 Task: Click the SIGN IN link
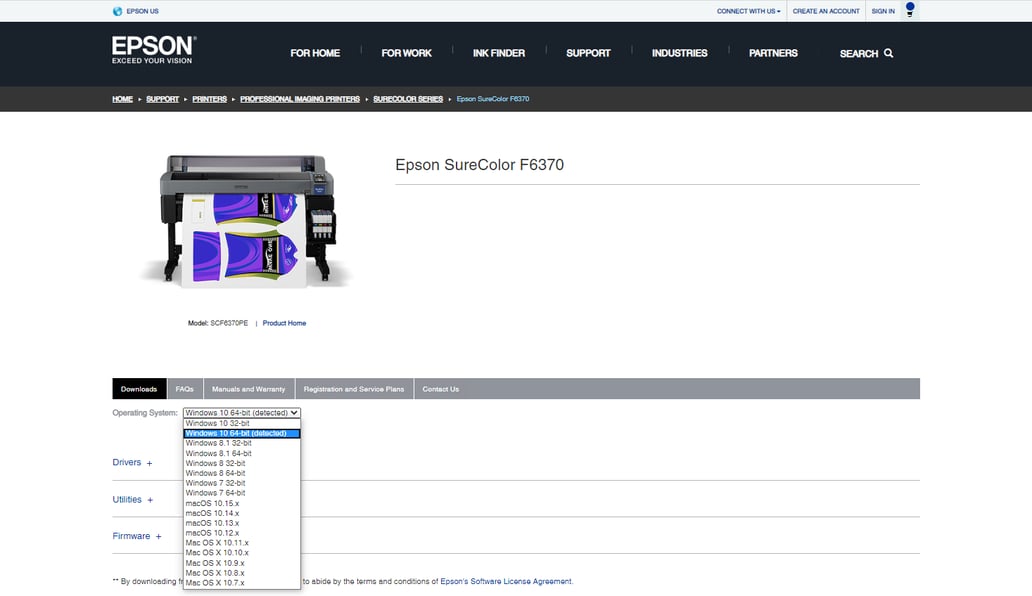point(882,10)
